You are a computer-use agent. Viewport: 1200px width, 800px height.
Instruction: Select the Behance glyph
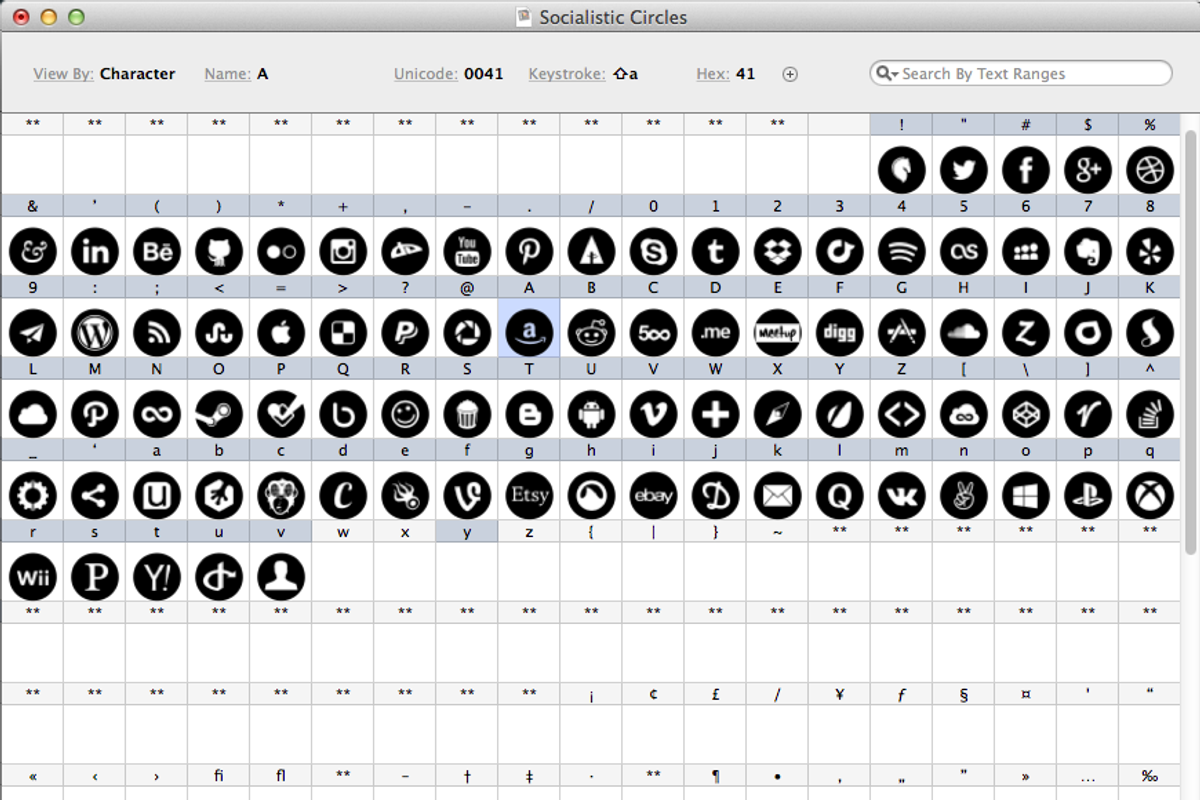pos(157,252)
